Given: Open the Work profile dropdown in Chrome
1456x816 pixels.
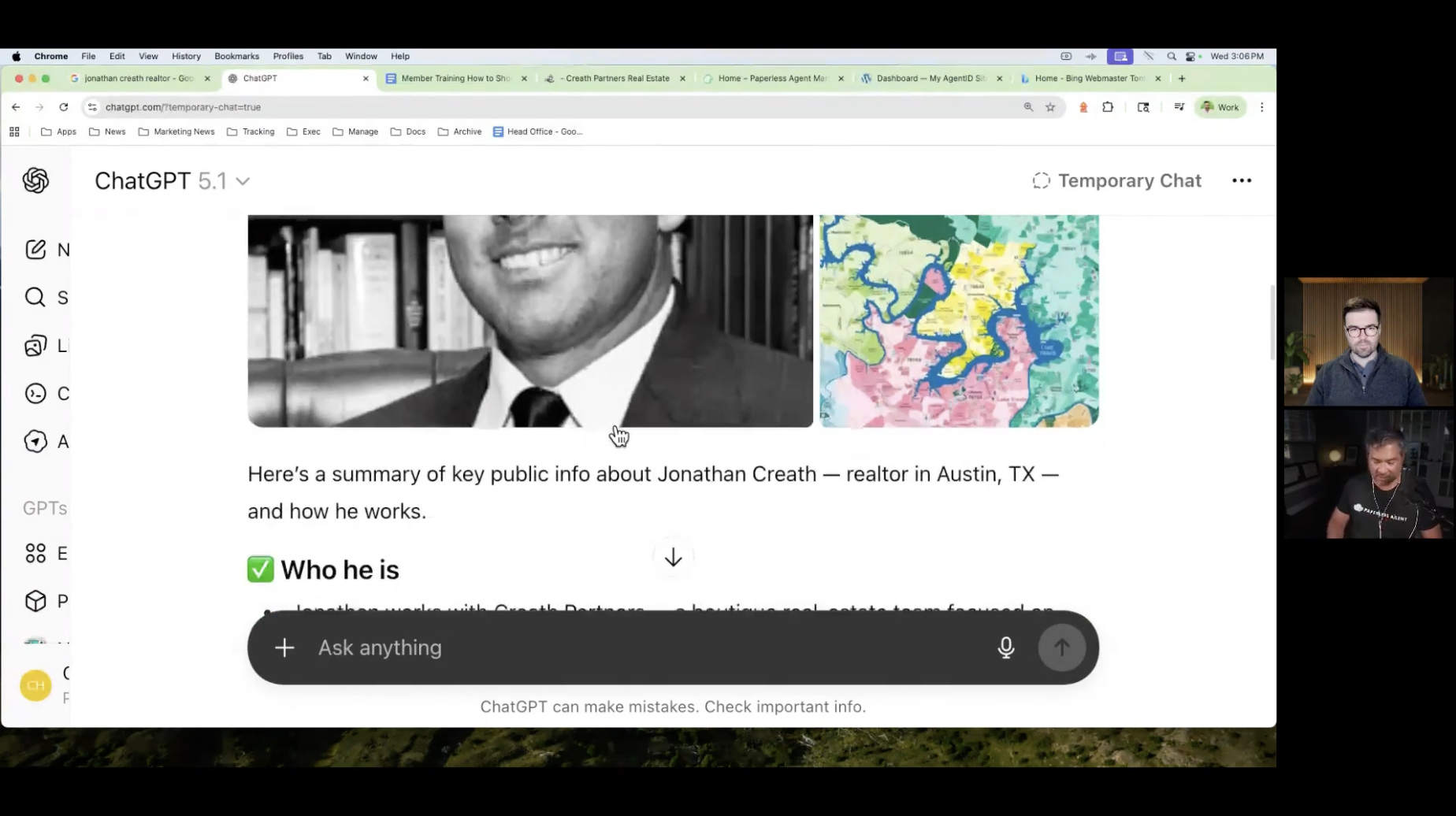Looking at the screenshot, I should (x=1220, y=107).
